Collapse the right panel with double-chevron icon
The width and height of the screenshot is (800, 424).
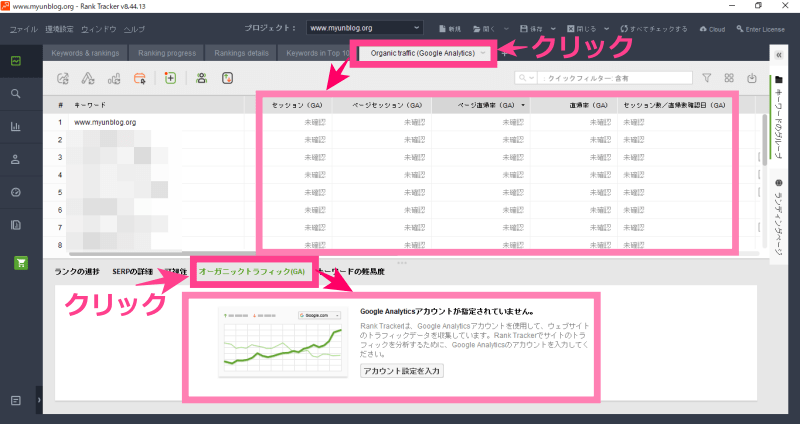click(779, 55)
